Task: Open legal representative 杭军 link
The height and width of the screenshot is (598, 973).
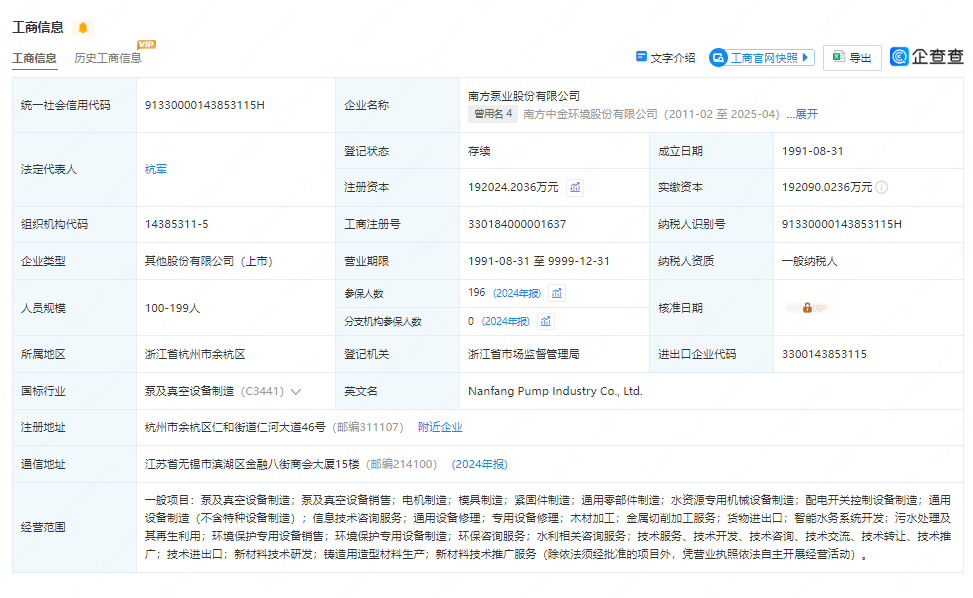Action: [x=156, y=169]
